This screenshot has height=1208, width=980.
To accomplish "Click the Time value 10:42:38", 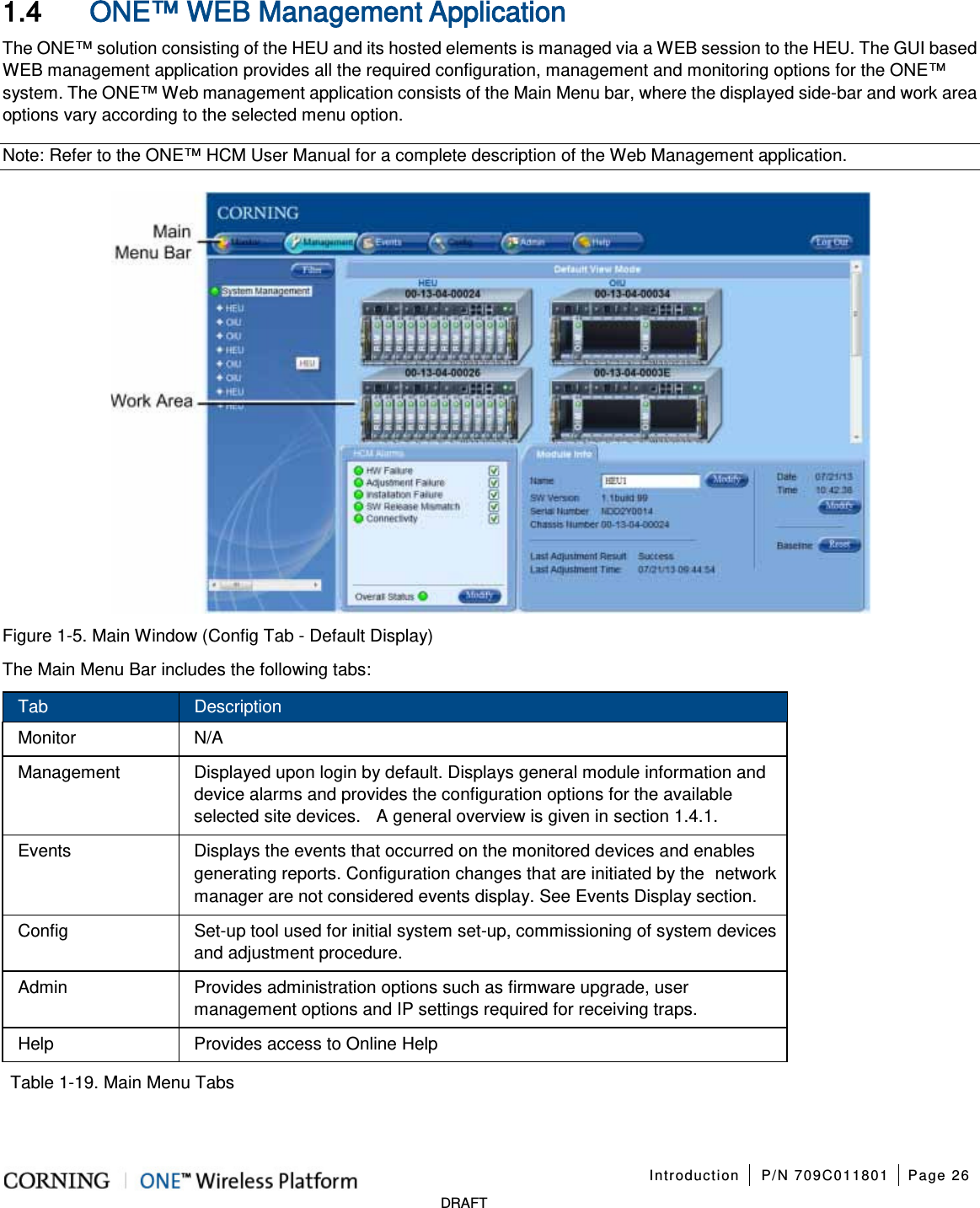I will (833, 490).
